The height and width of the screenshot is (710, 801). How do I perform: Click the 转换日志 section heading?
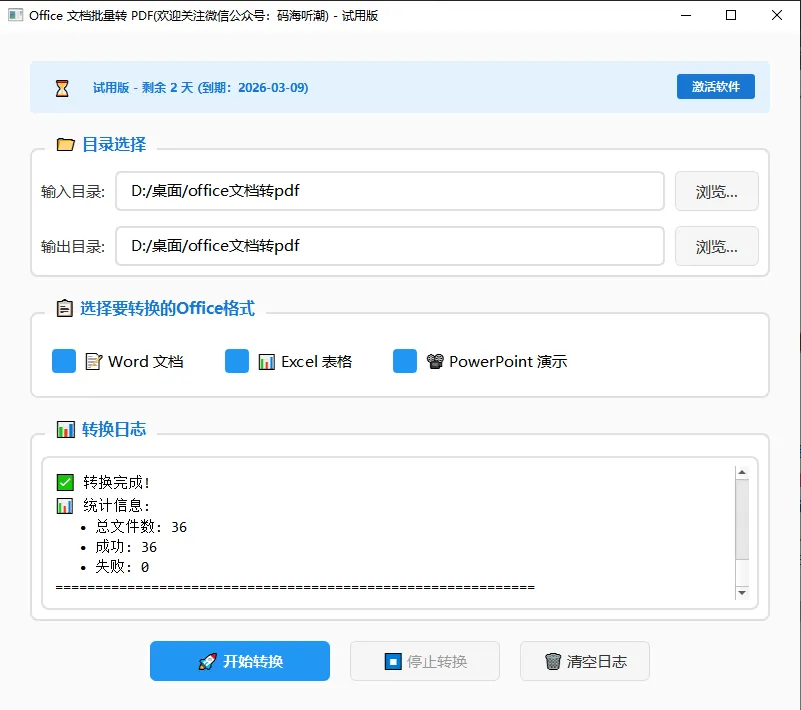point(114,429)
